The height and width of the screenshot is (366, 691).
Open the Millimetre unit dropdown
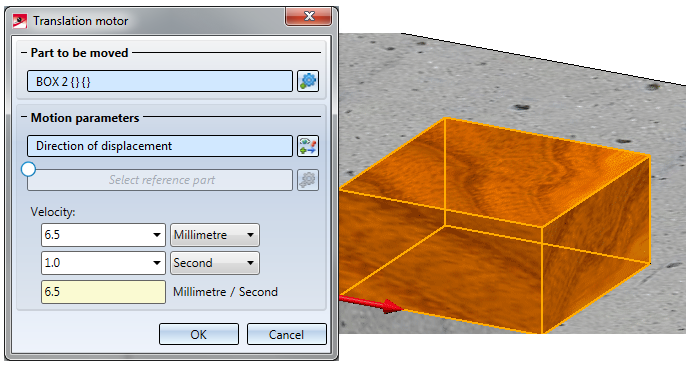click(215, 235)
